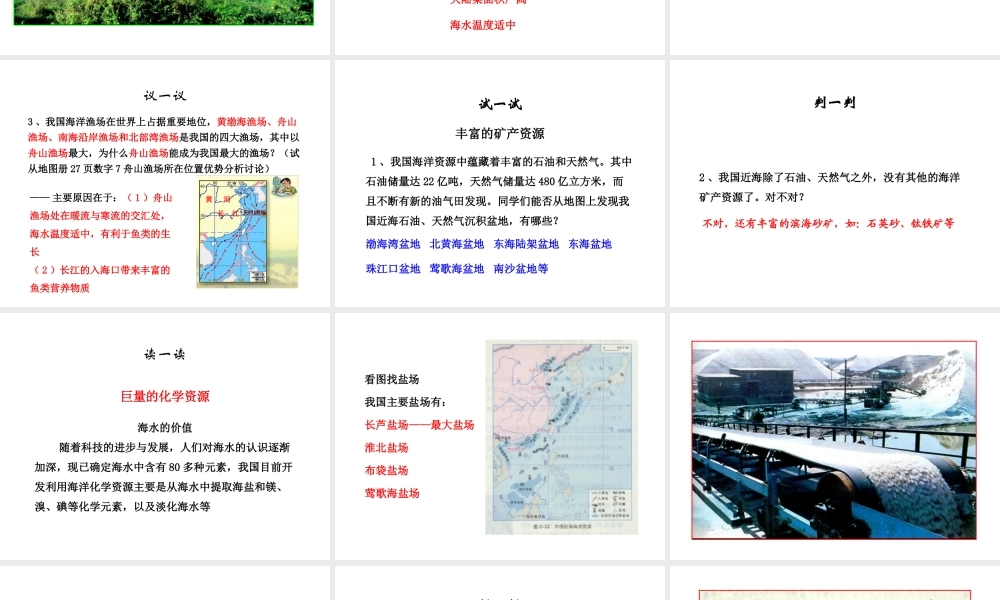Image resolution: width=1000 pixels, height=600 pixels.
Task: Click the red title 巨量的化学资源
Action: (165, 396)
